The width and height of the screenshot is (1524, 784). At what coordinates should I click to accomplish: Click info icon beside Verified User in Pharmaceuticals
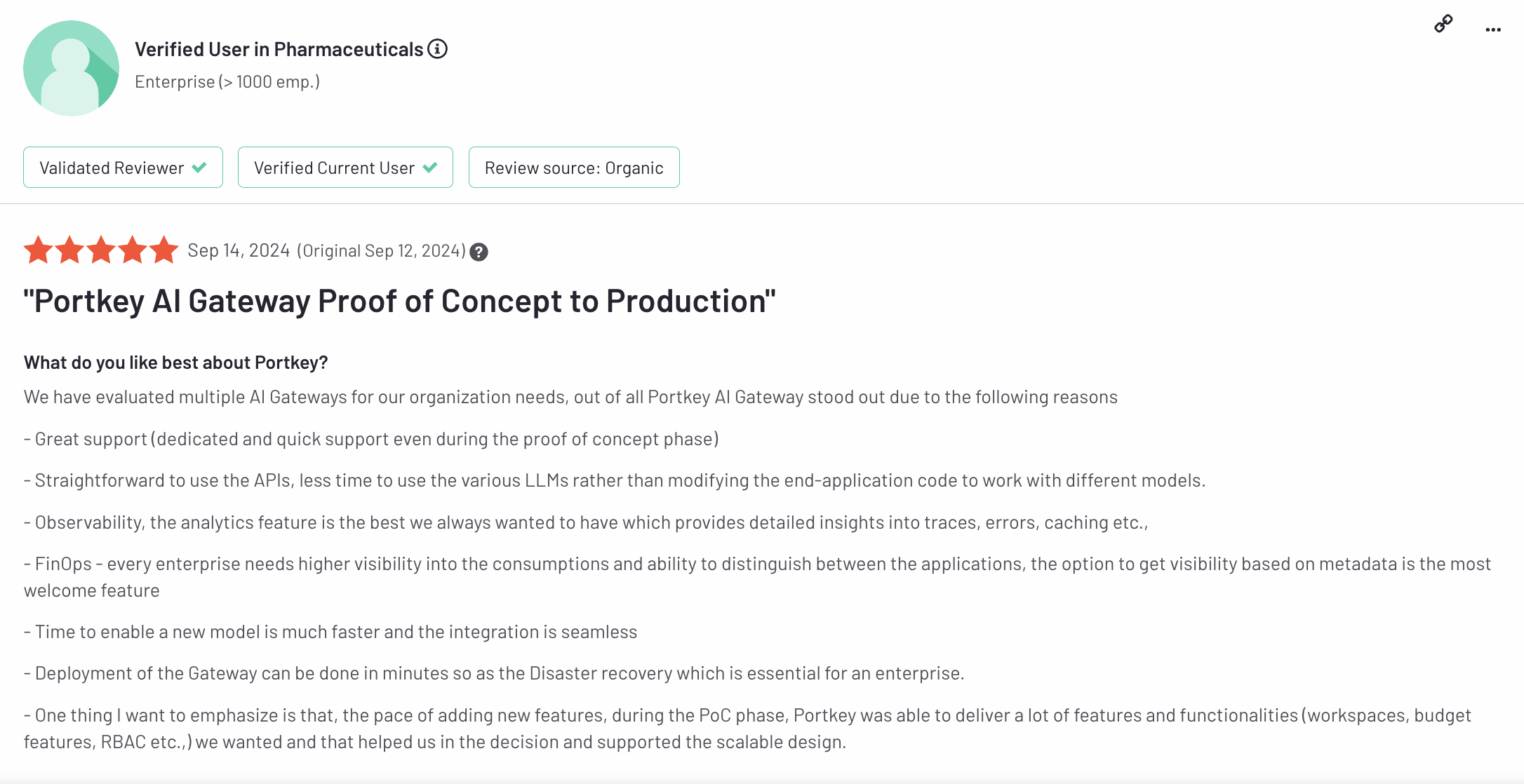click(x=438, y=49)
